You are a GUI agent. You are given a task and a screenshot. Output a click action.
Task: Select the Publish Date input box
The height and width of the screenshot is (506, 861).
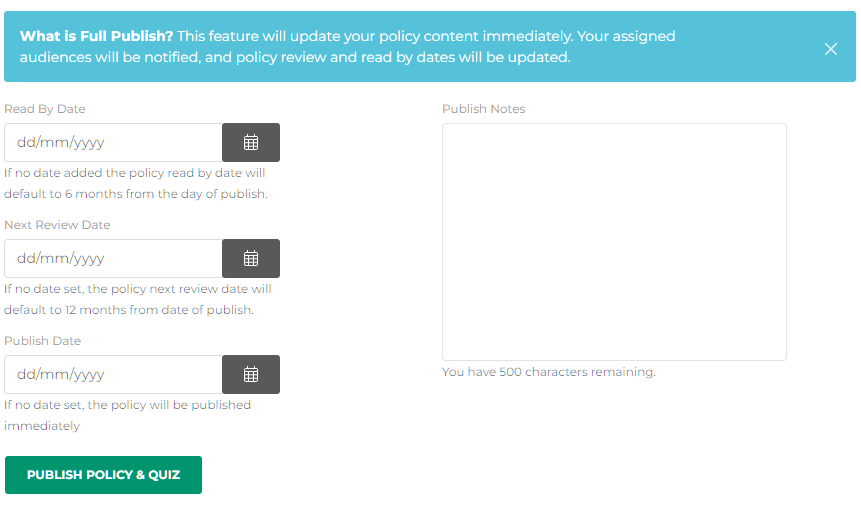113,375
